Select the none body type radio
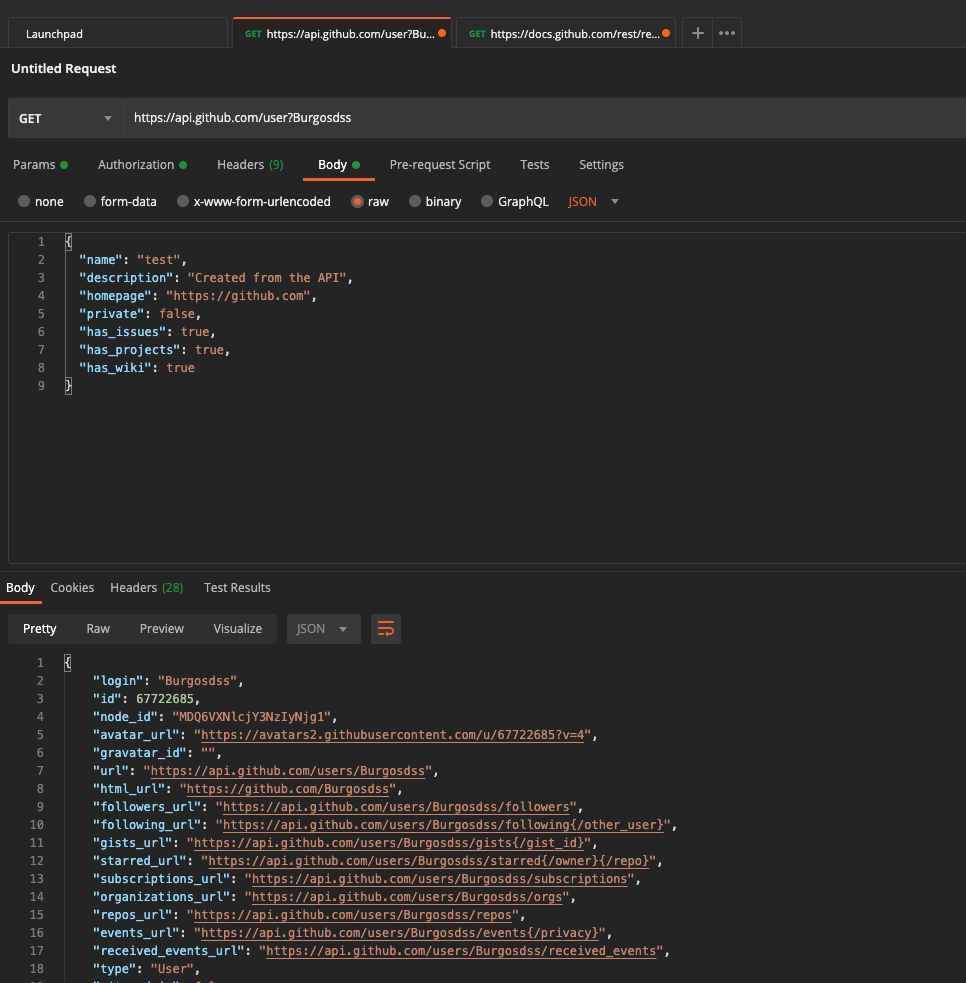Viewport: 966px width, 983px height. tap(24, 201)
